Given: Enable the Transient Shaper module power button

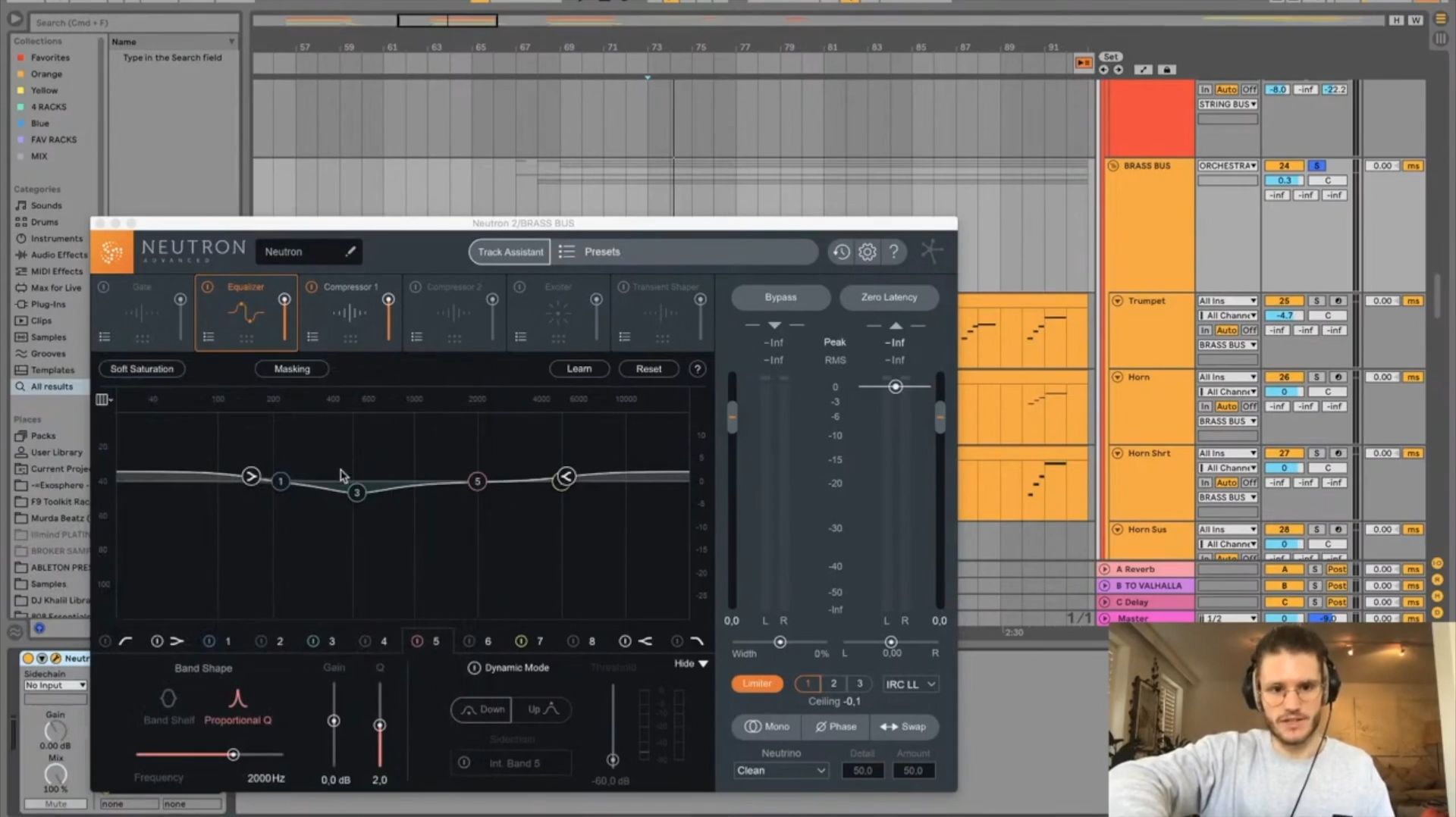Looking at the screenshot, I should pos(623,287).
